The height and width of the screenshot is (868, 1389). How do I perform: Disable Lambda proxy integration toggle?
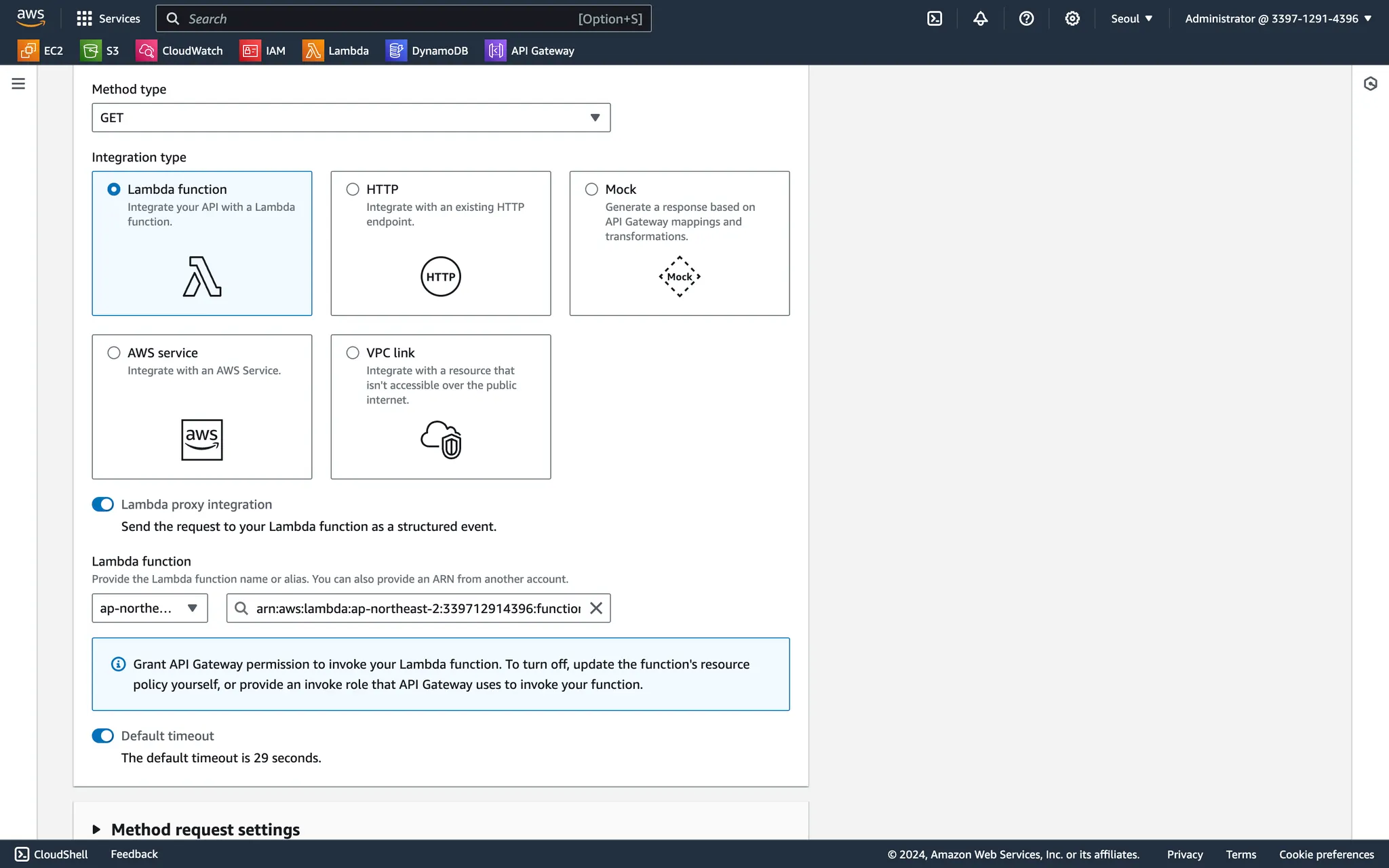click(103, 505)
